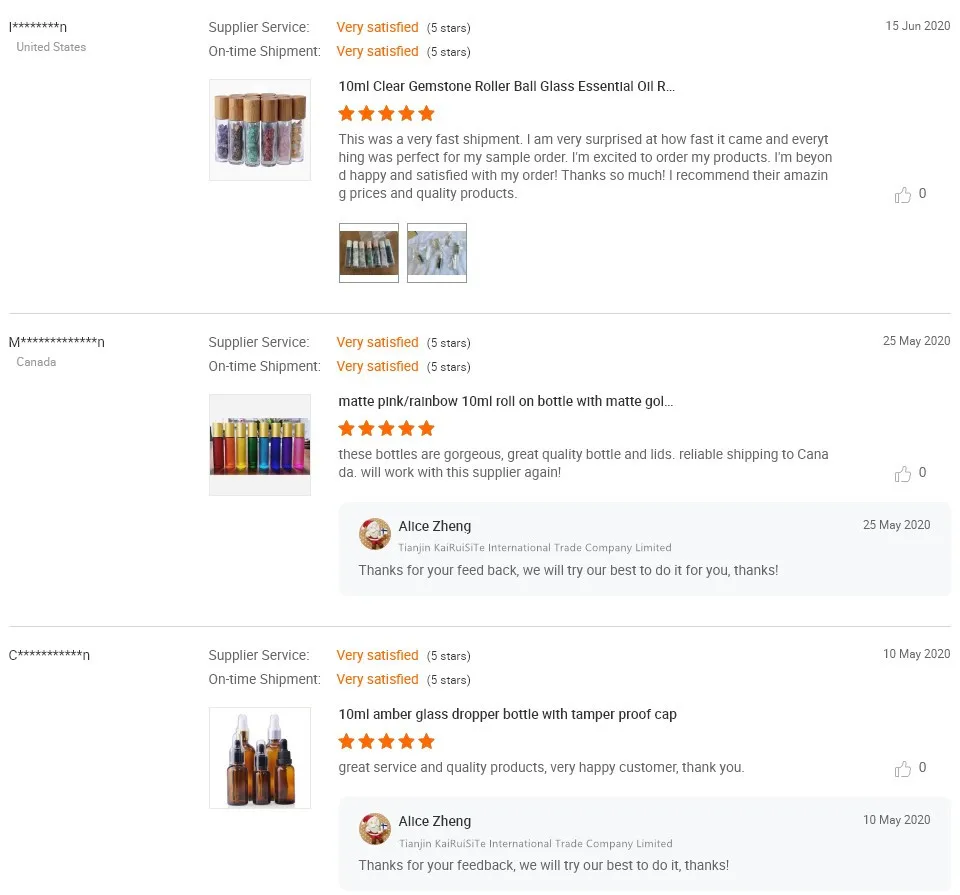Click reviewer name I********n from United States
This screenshot has height=895, width=960.
coord(38,28)
